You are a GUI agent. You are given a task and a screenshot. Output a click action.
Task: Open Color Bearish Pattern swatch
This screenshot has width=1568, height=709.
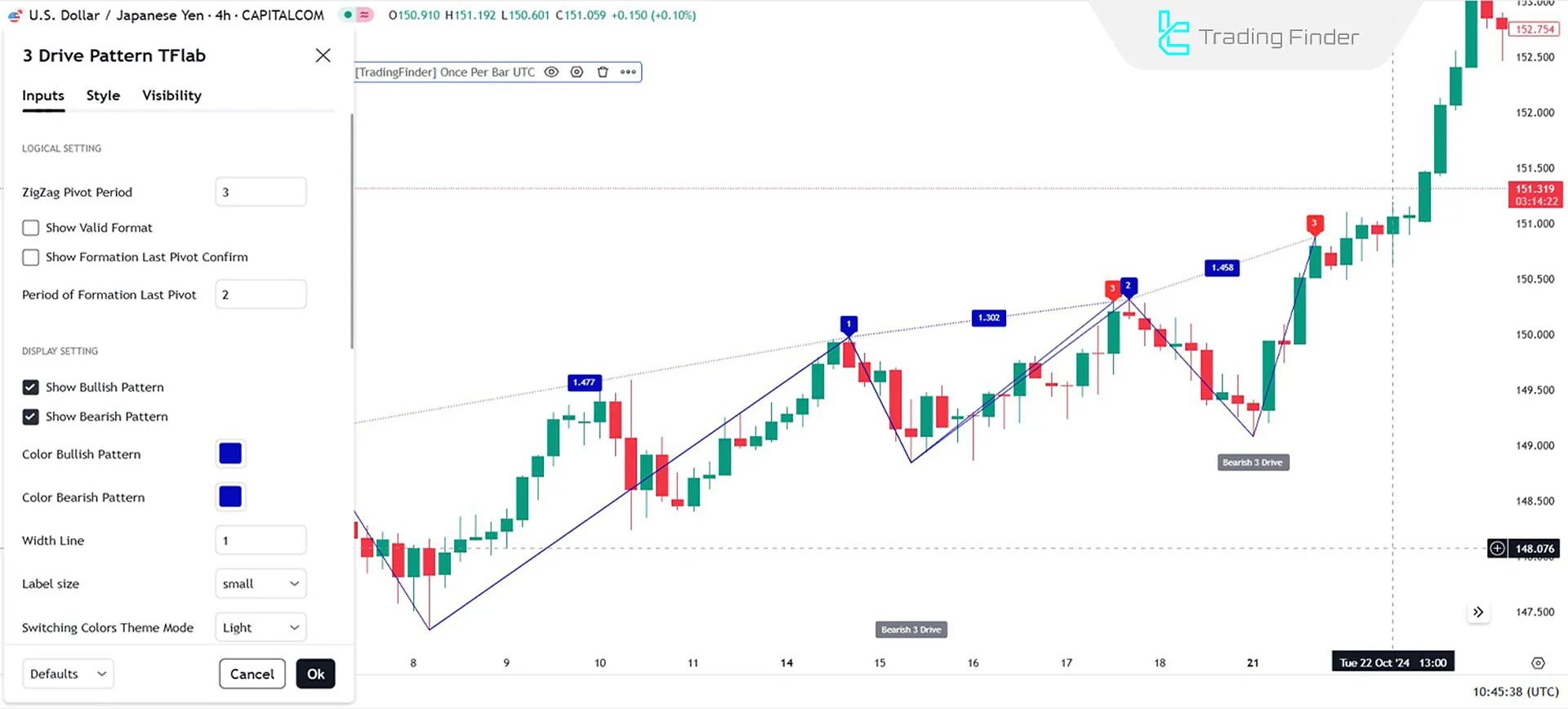click(230, 497)
